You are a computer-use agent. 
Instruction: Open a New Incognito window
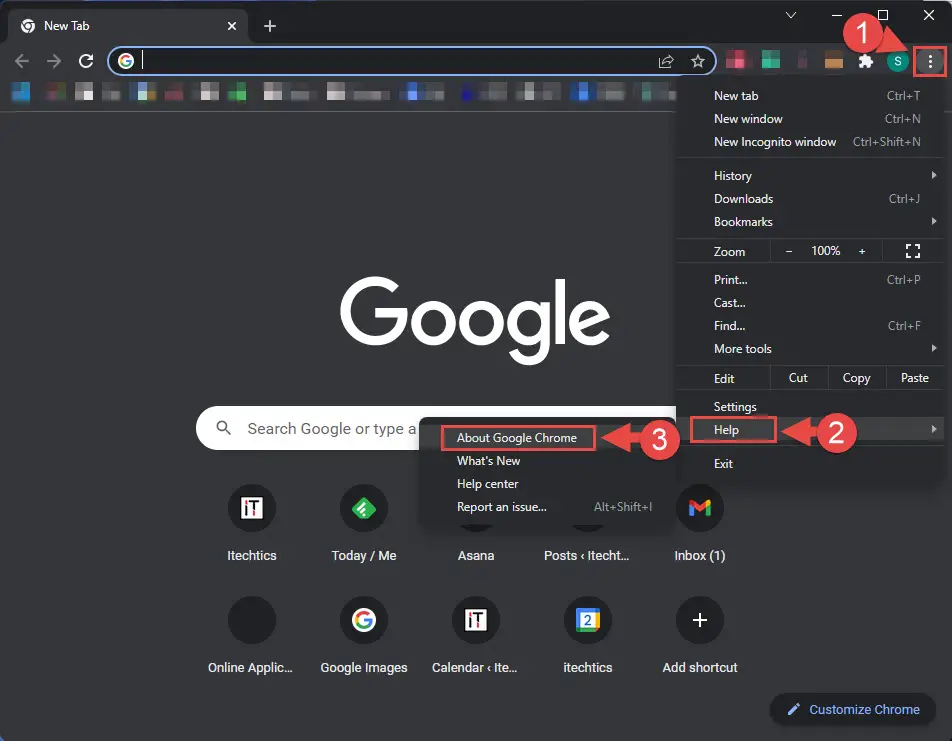(x=811, y=142)
